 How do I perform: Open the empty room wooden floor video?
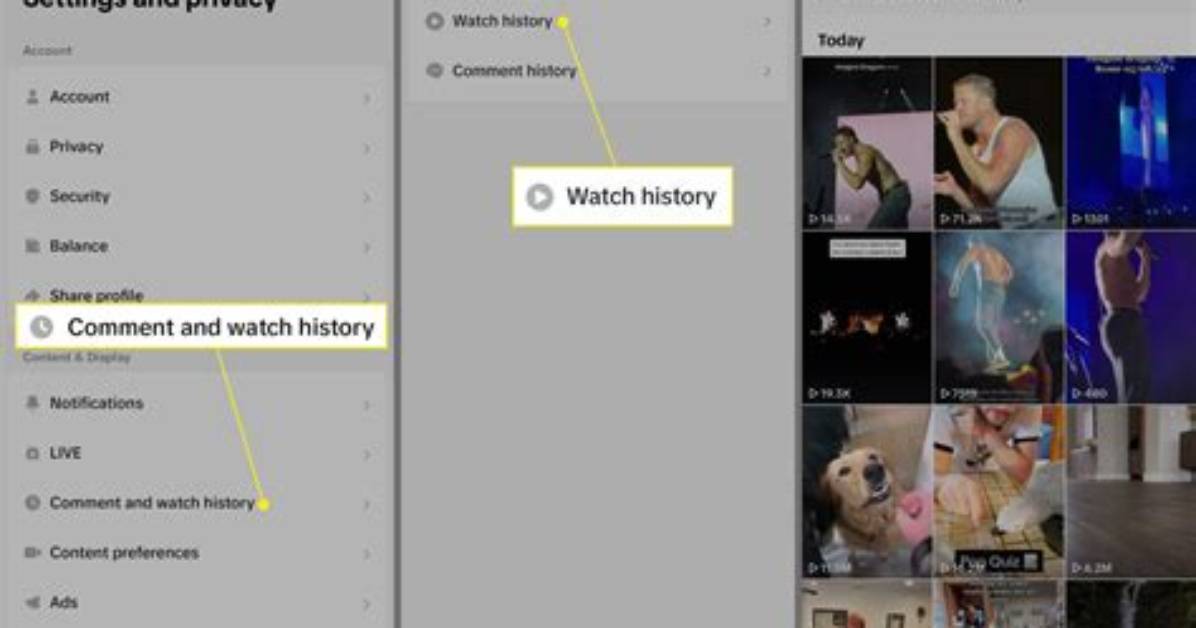pos(1131,491)
